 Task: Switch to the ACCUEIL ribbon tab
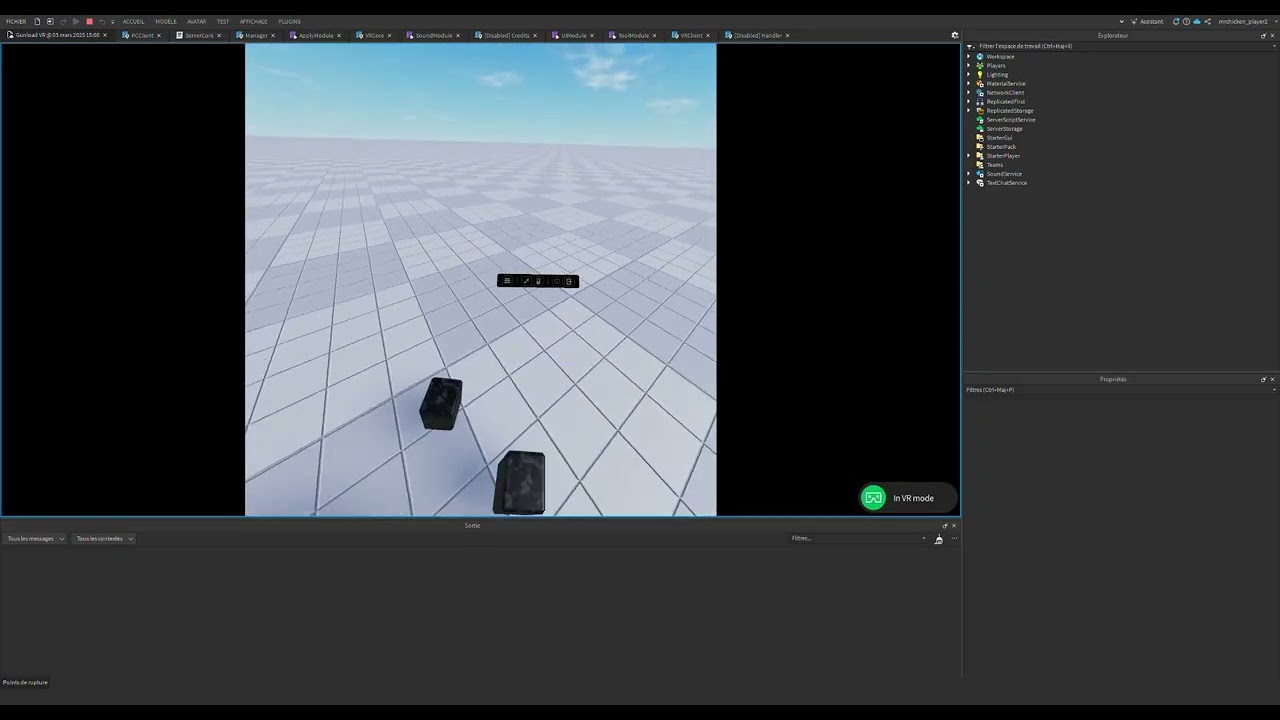click(x=133, y=21)
